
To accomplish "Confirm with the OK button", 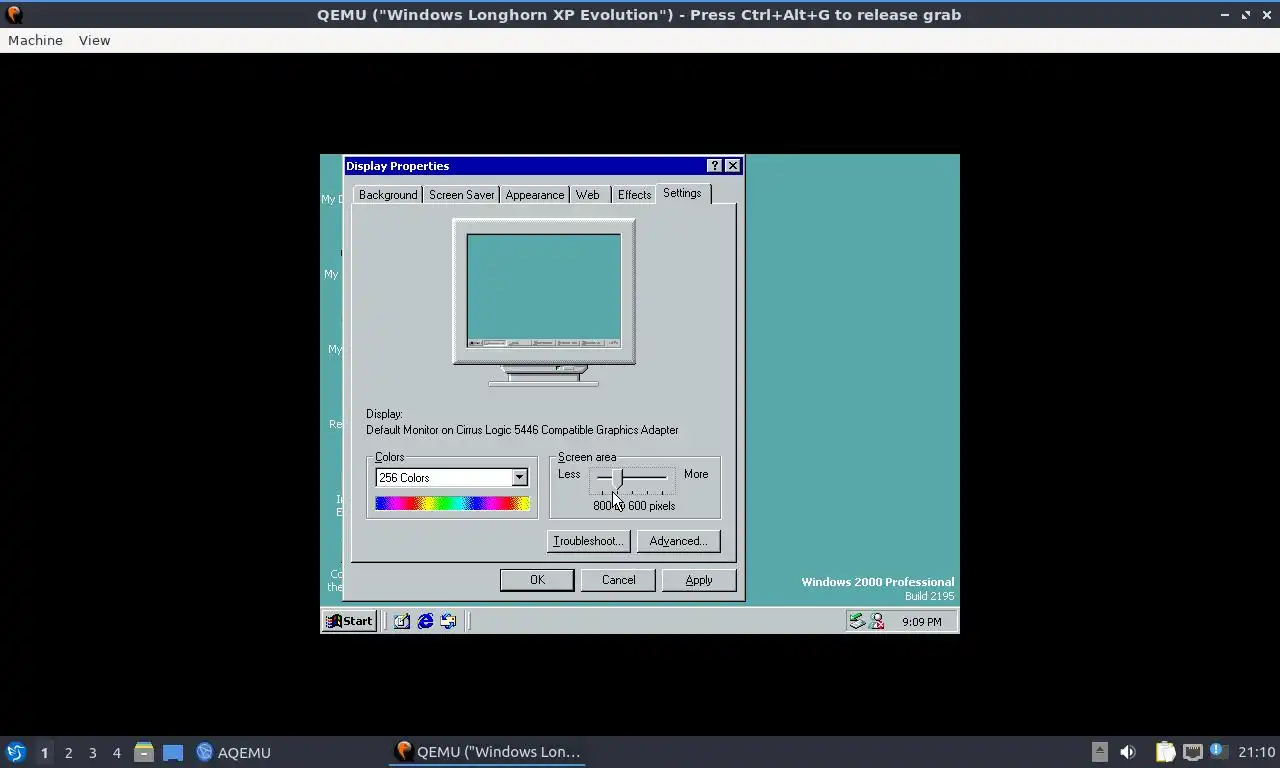I will (537, 580).
